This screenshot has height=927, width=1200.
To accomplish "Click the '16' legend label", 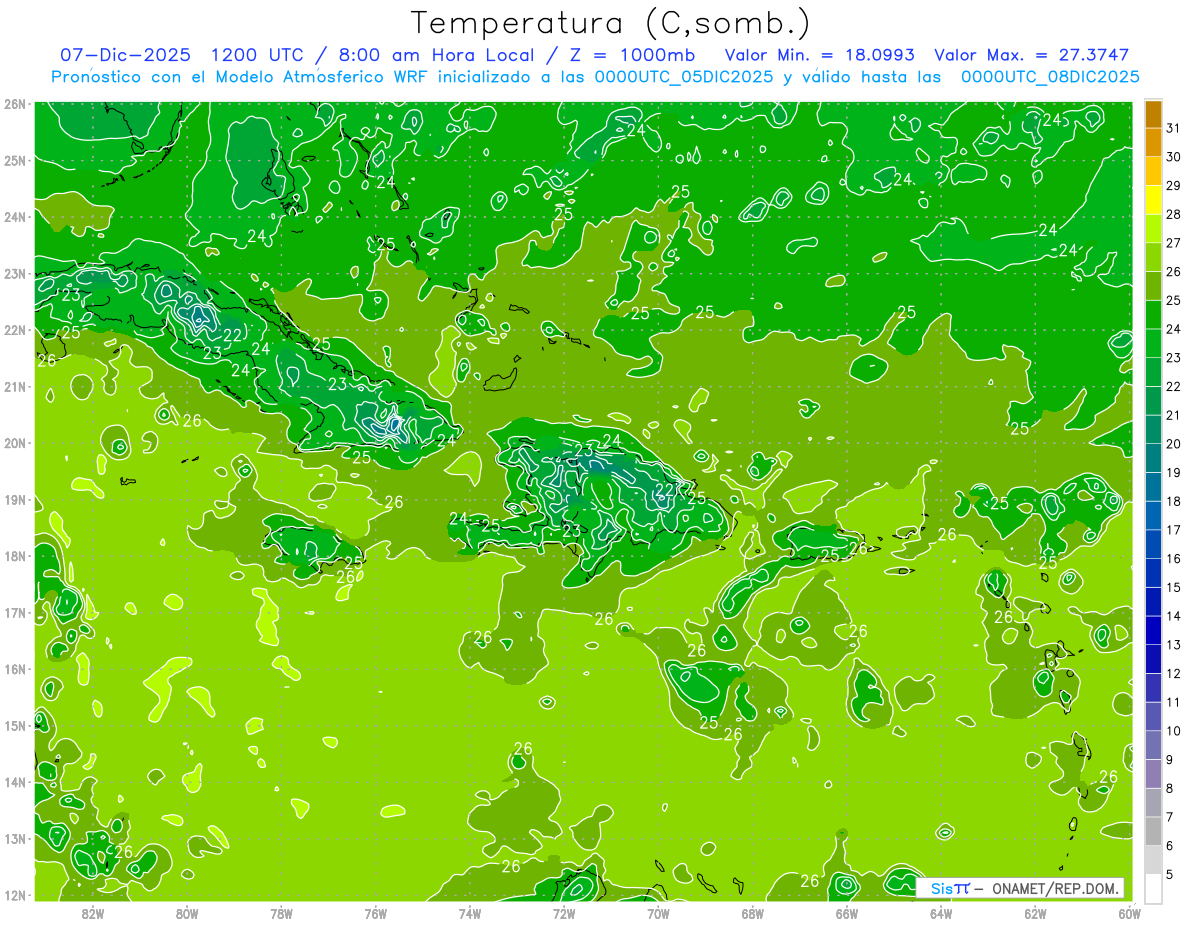I will [x=1173, y=558].
